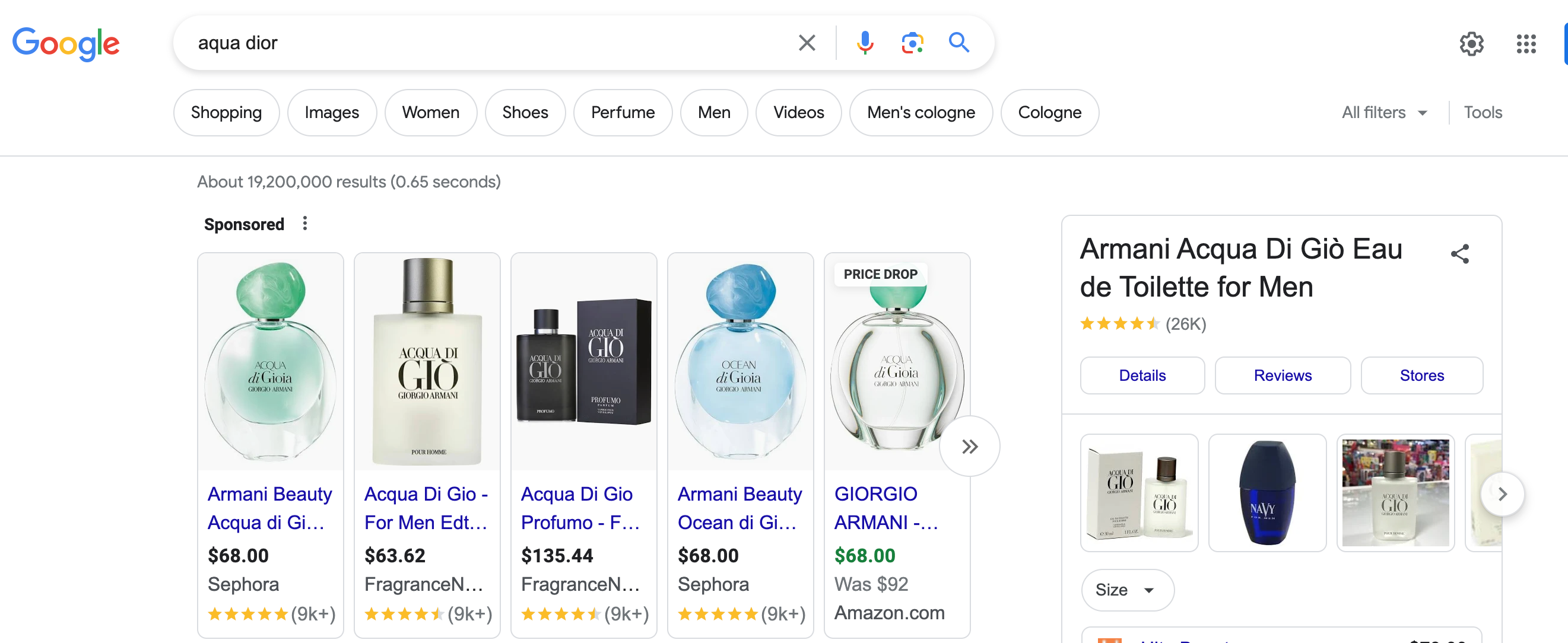Click the $135.44 price text
Screen dimensions: 1568x643
tap(556, 555)
